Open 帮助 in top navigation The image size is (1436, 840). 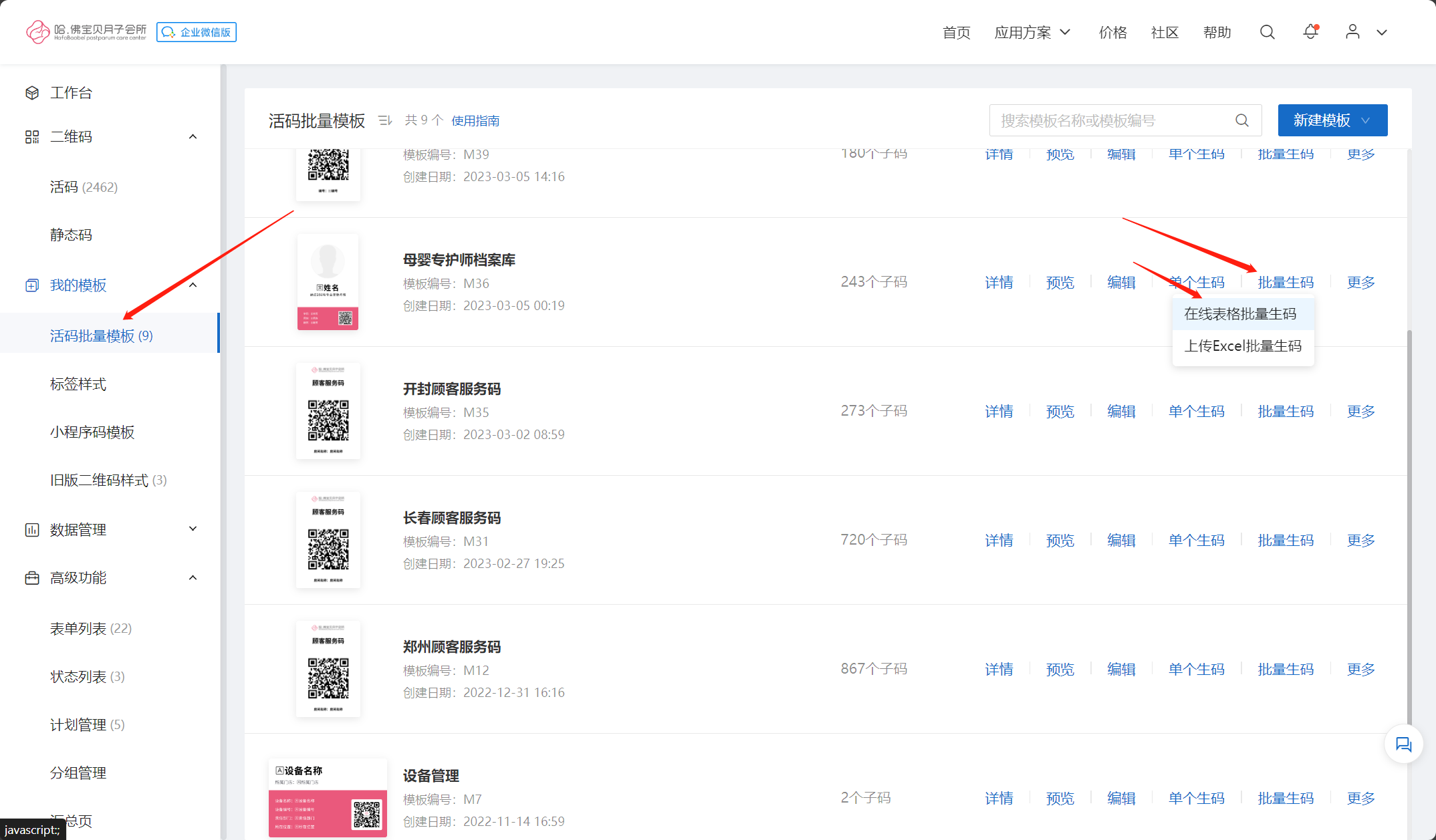click(x=1217, y=33)
